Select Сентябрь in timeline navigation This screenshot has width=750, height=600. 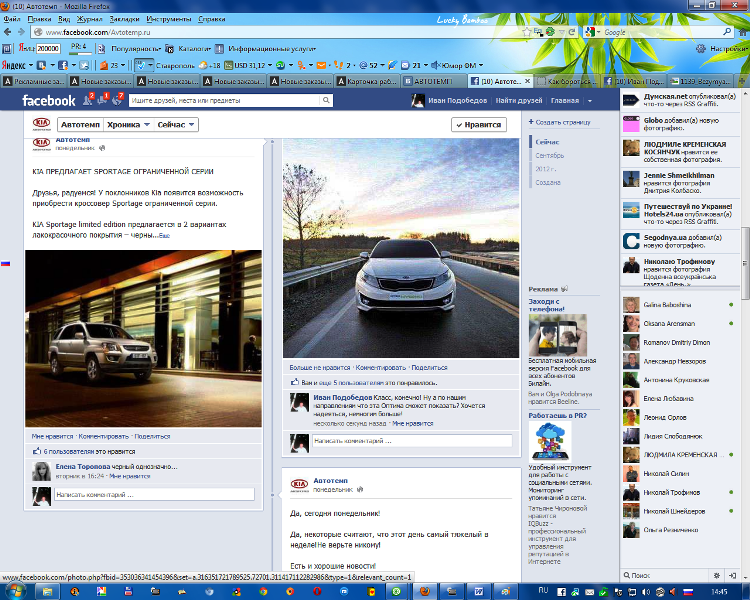[x=550, y=156]
